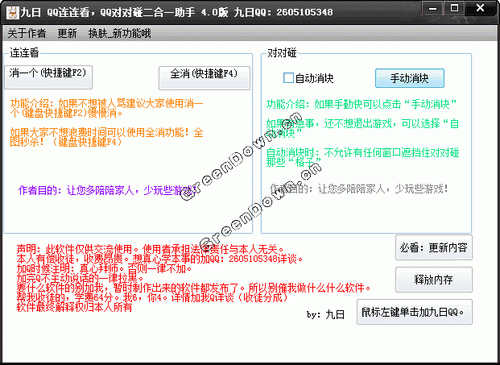Open the 换肤_新功能哦 menu
The image size is (500, 365).
119,33
